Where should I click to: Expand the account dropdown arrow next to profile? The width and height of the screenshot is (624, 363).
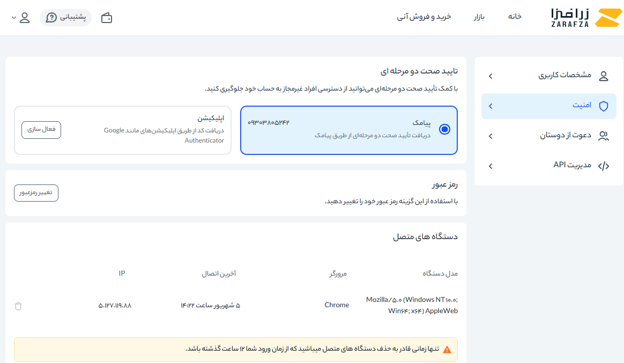(x=14, y=18)
